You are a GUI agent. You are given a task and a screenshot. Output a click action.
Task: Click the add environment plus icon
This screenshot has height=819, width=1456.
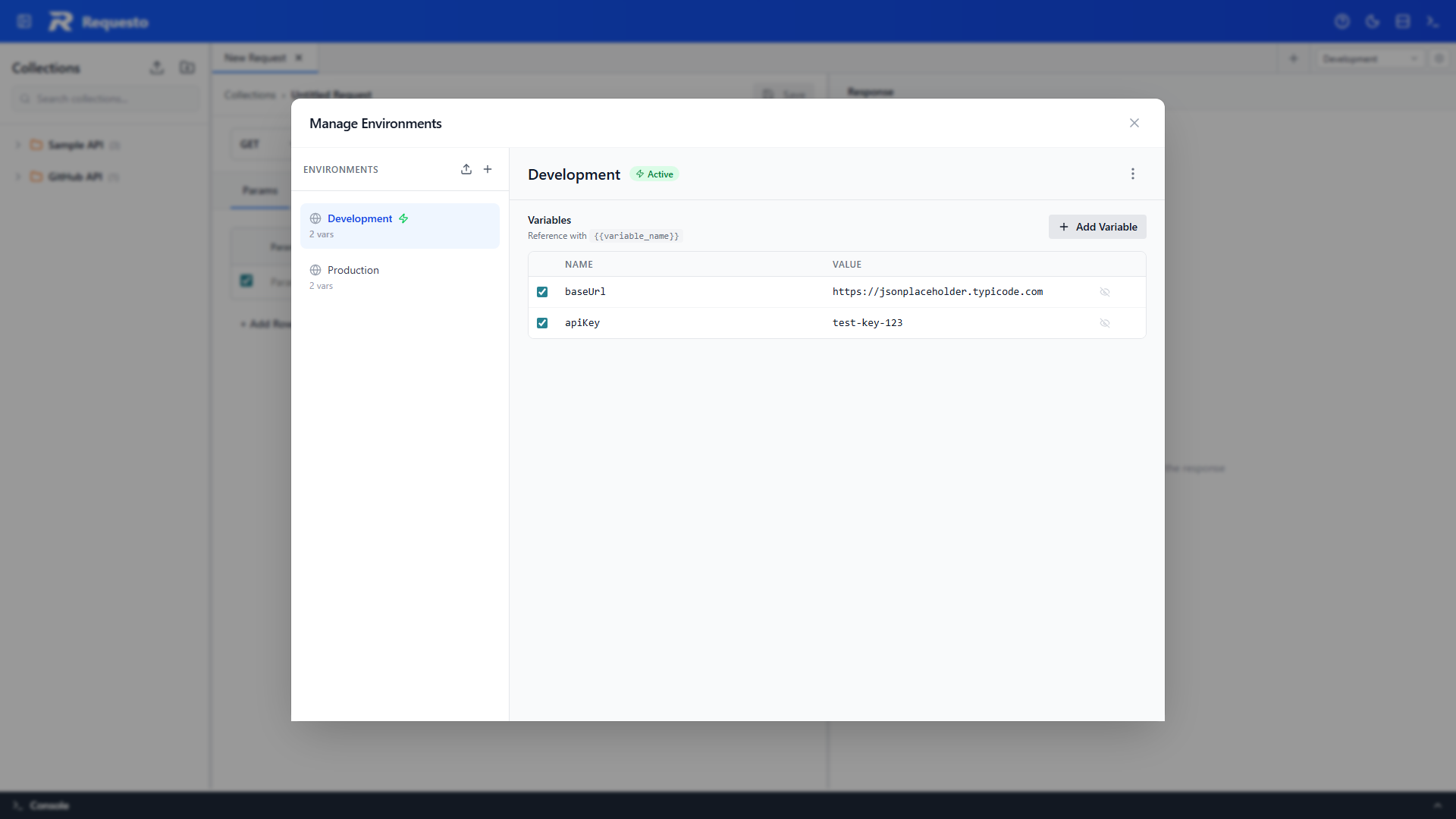click(x=488, y=169)
